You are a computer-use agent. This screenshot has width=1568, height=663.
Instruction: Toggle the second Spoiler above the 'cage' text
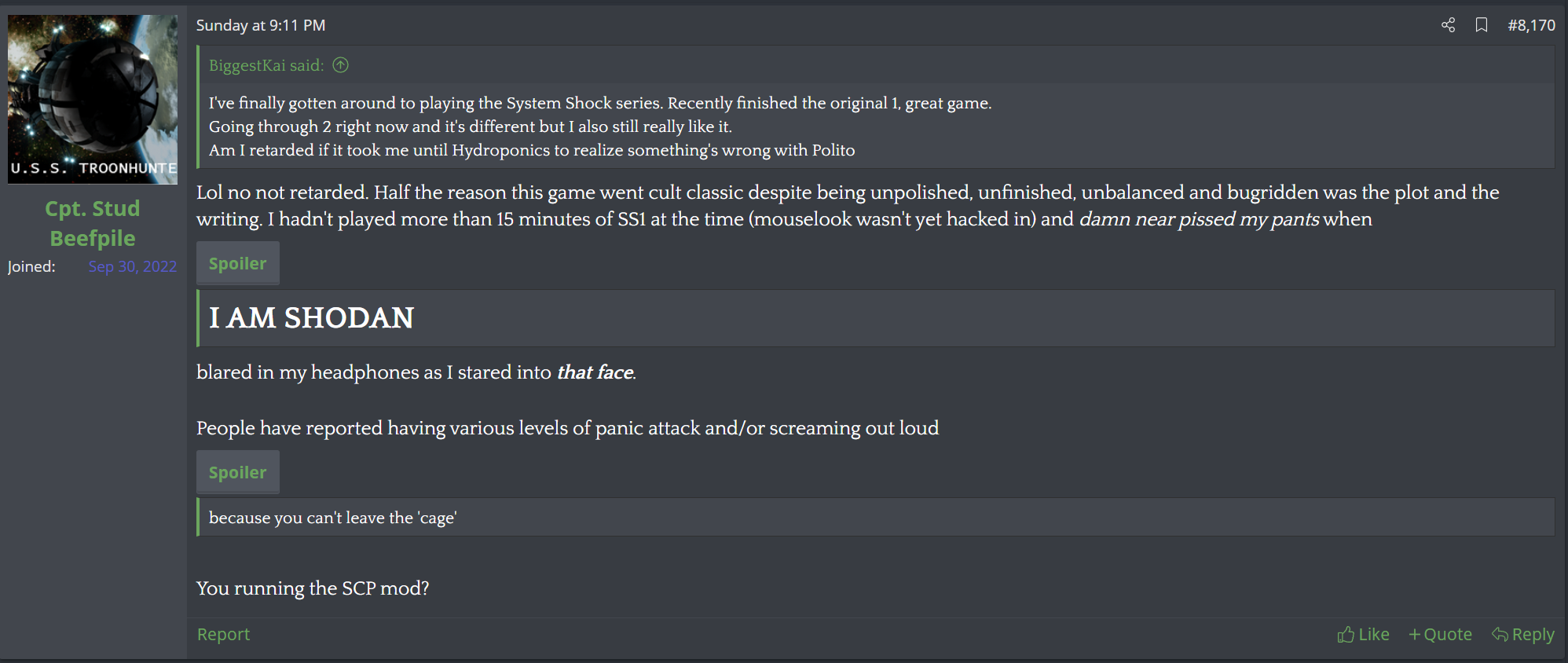(x=237, y=473)
